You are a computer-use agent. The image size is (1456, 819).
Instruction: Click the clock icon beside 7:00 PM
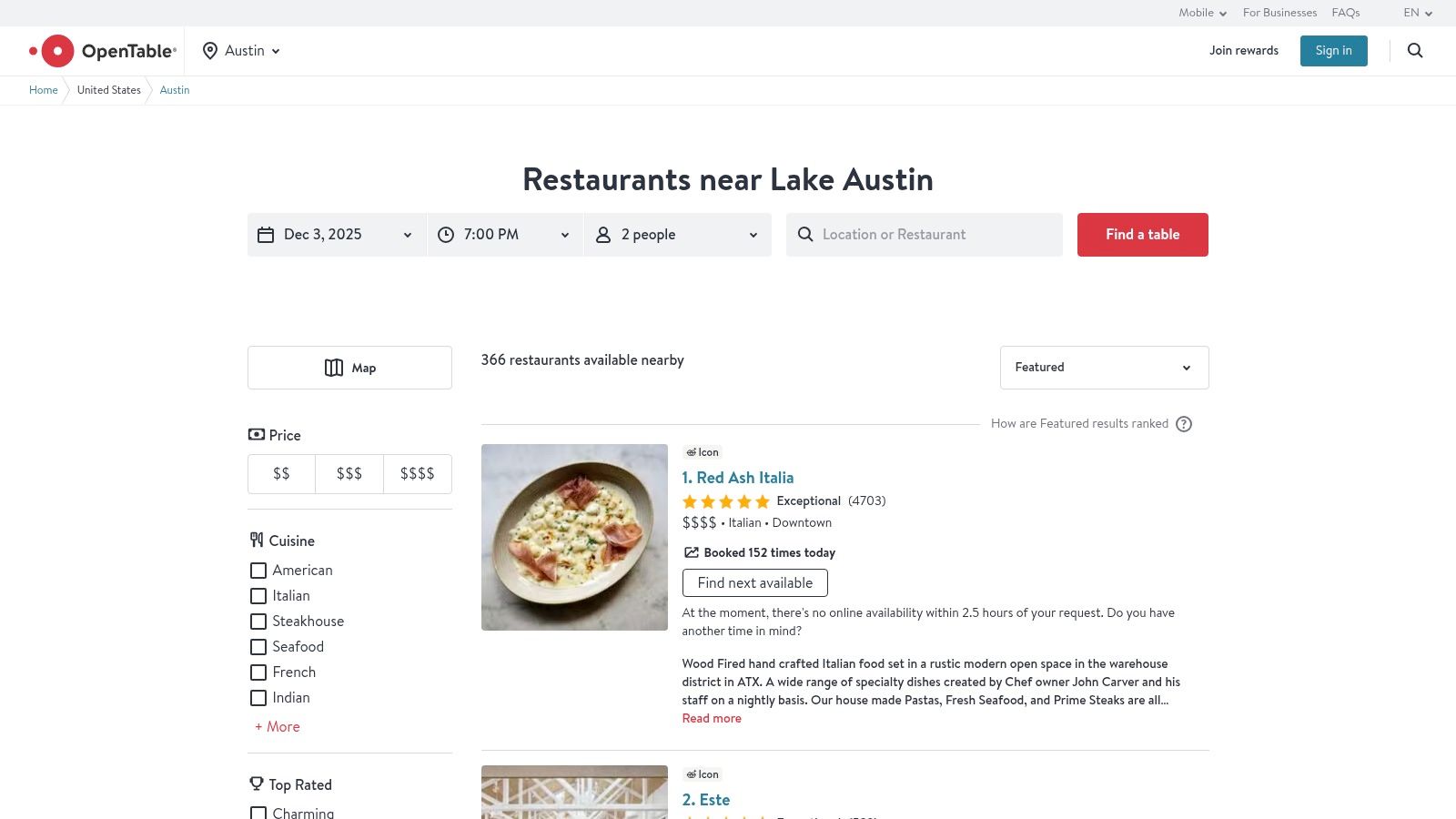[445, 234]
